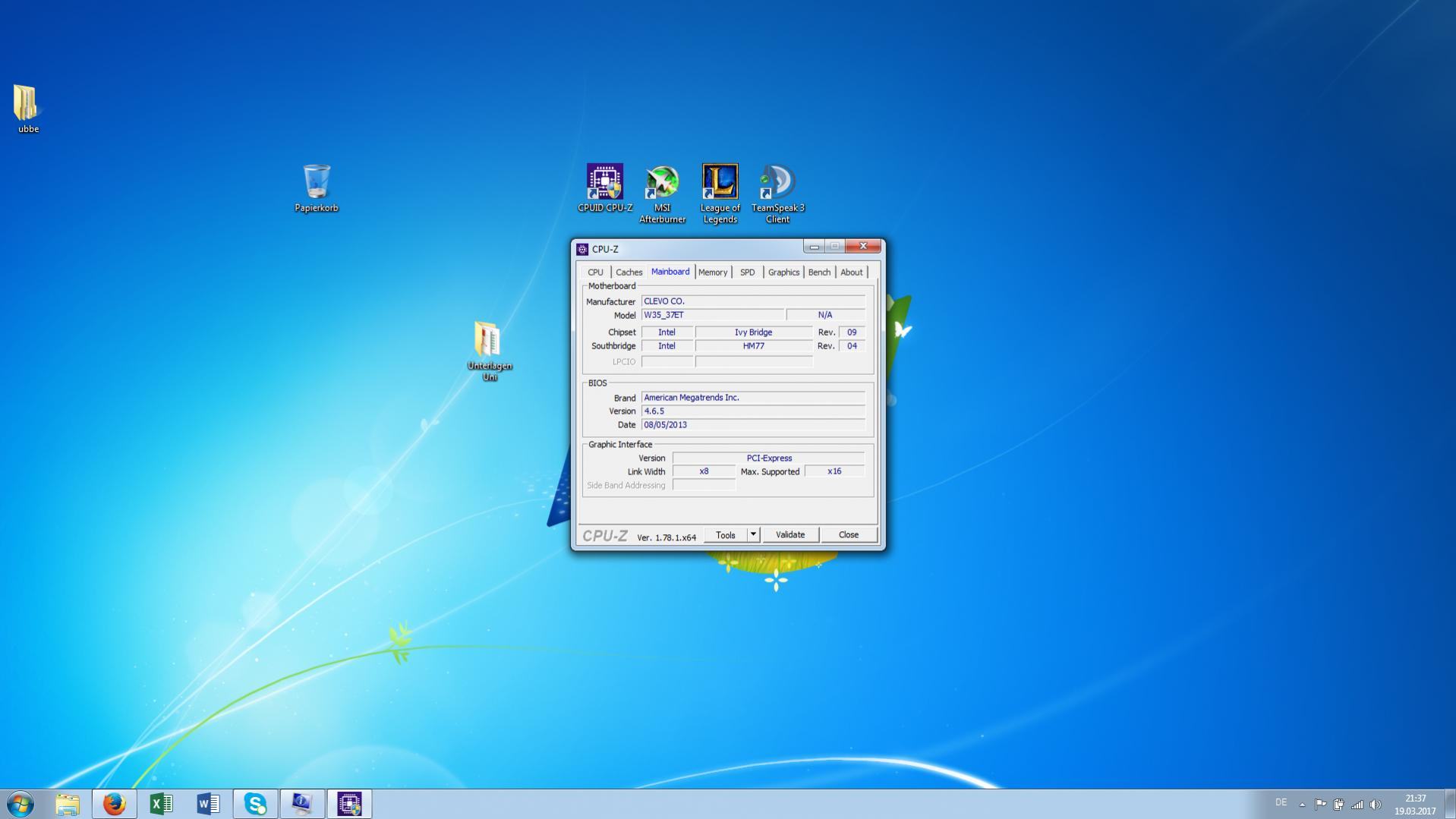
Task: Select the system information taskbar icon
Action: [302, 804]
